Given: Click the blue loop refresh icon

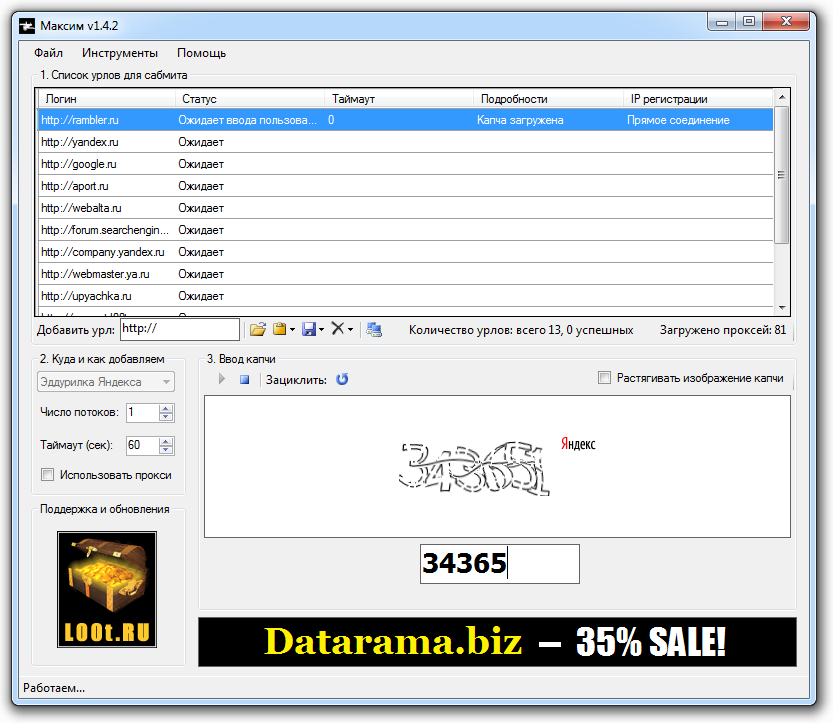Looking at the screenshot, I should [x=342, y=379].
